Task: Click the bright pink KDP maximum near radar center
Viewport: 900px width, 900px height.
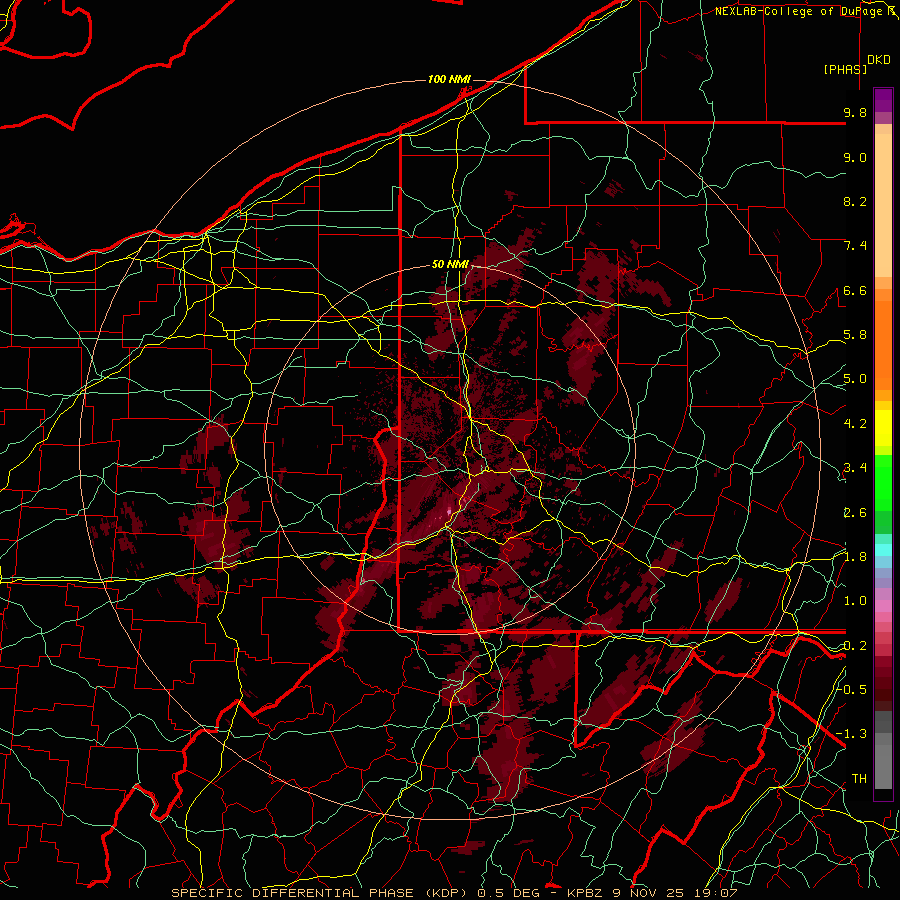Action: pos(449,510)
